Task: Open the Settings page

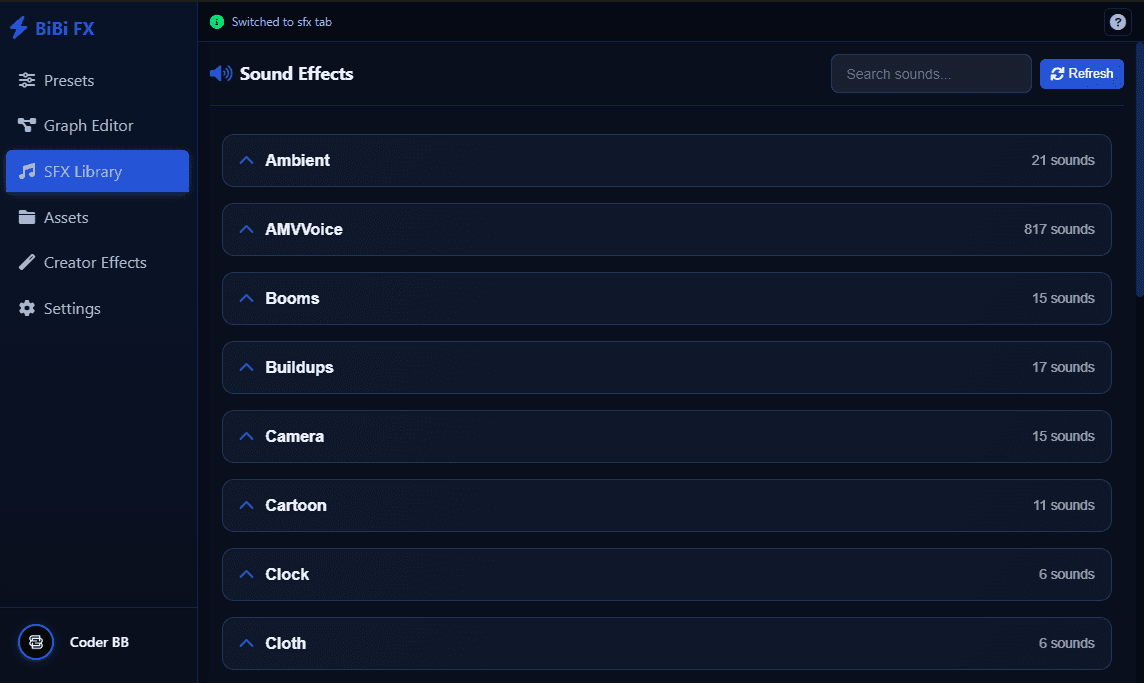Action: (x=72, y=308)
